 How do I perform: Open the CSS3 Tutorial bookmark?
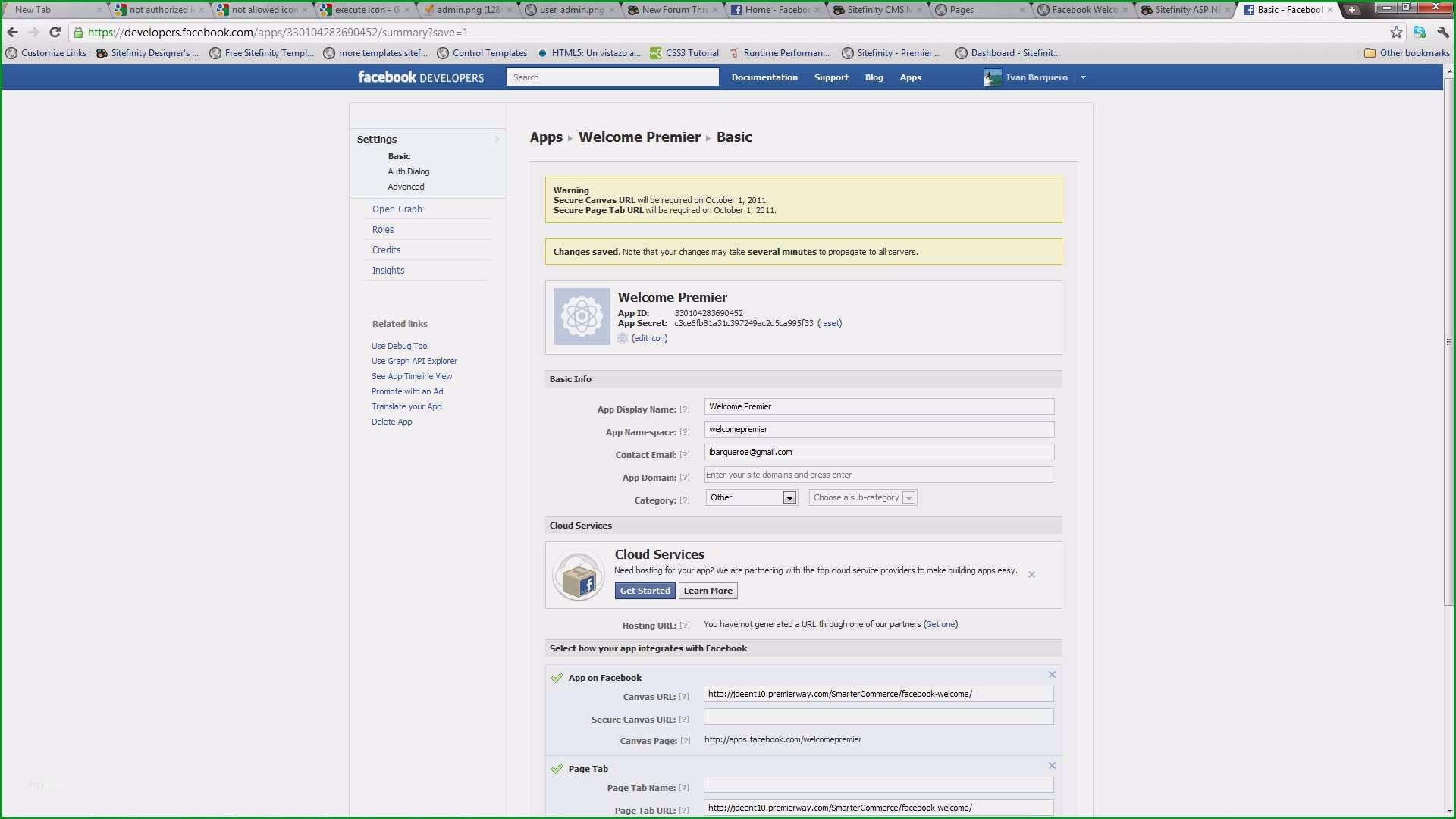click(684, 53)
